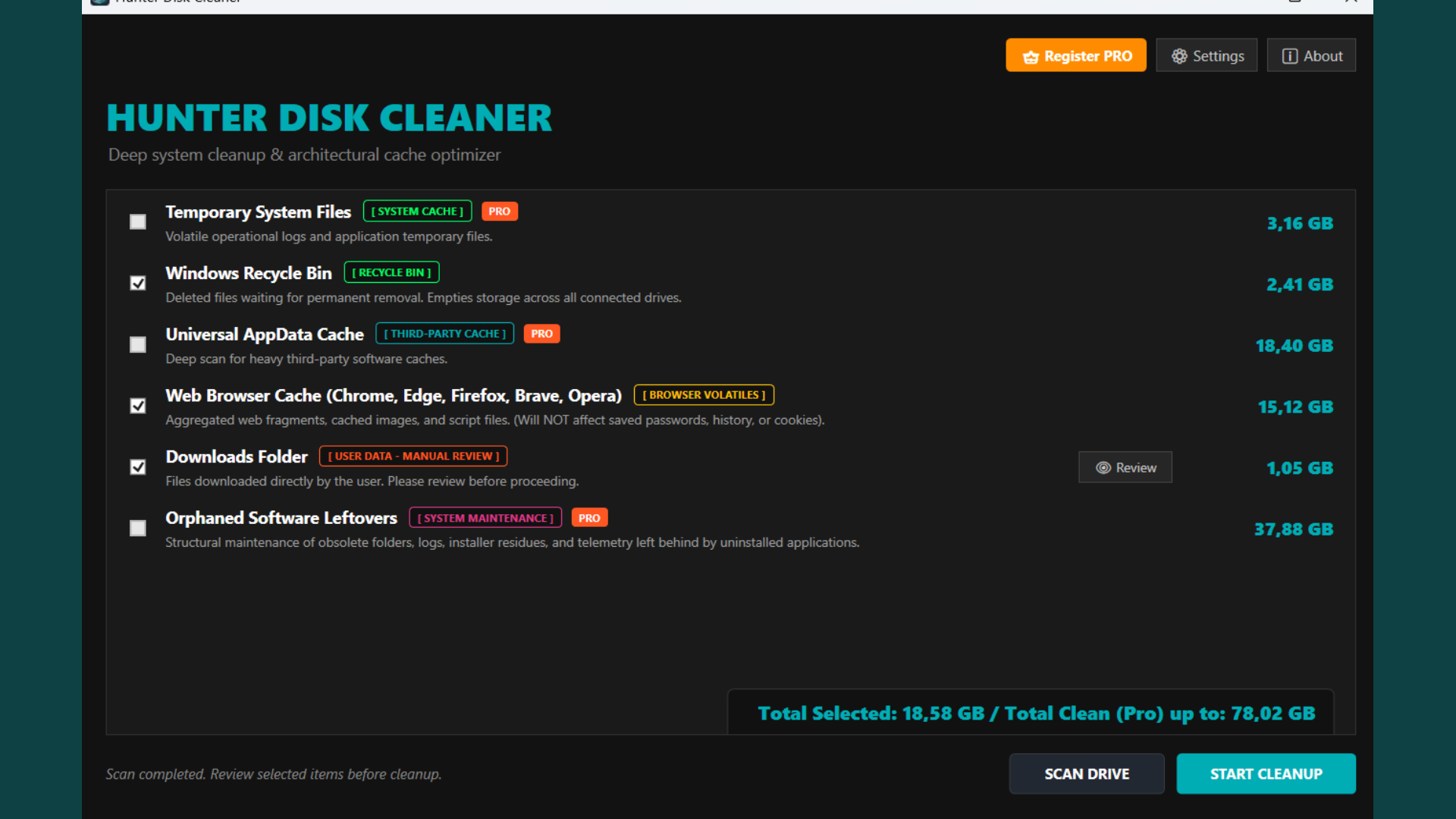Click the RECYCLE BIN tag
This screenshot has height=819, width=1456.
(391, 272)
